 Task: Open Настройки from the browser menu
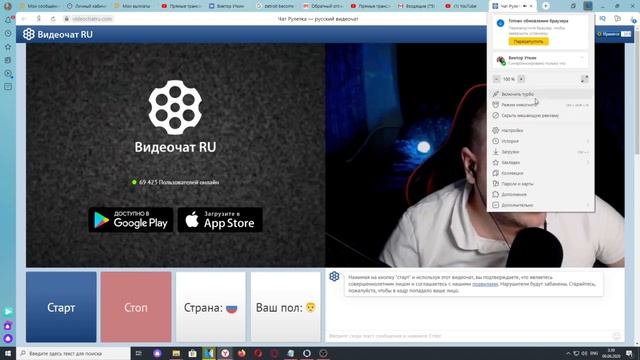point(540,130)
